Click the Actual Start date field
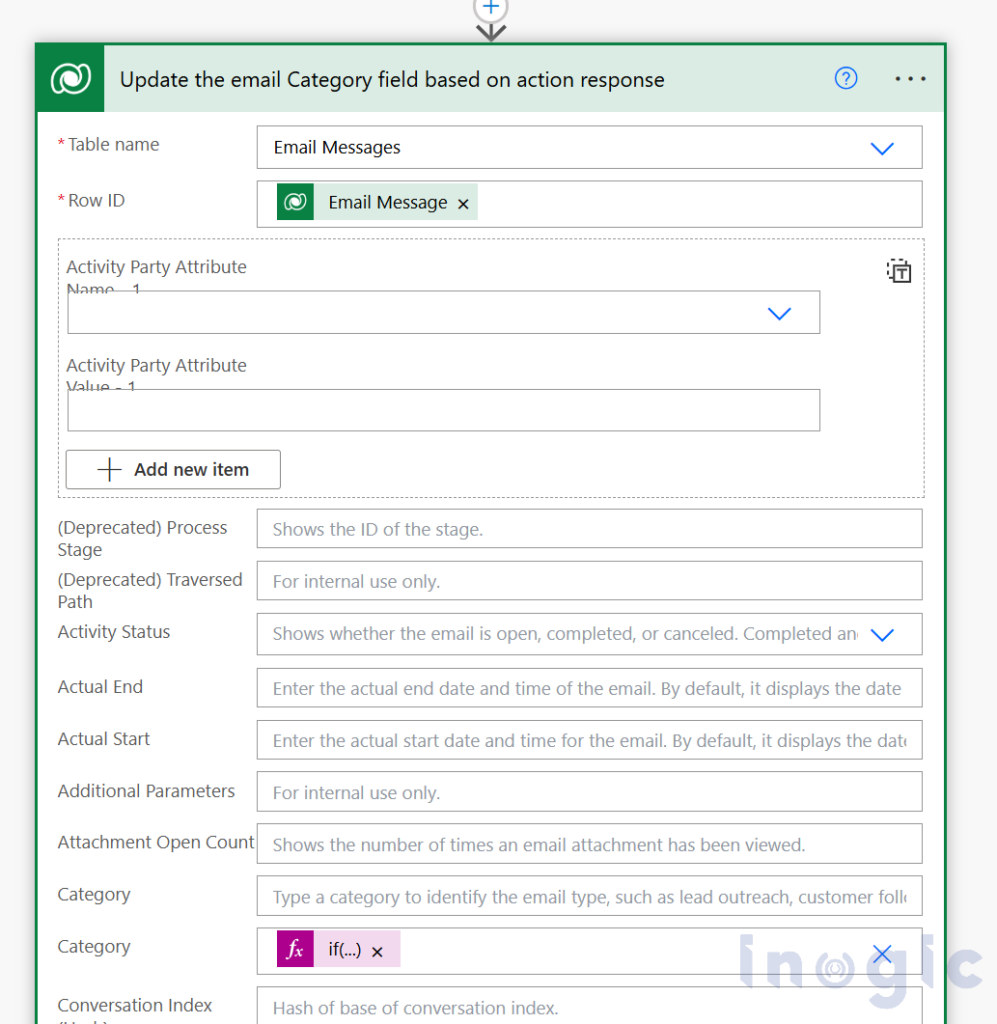This screenshot has height=1024, width=997. [x=588, y=740]
